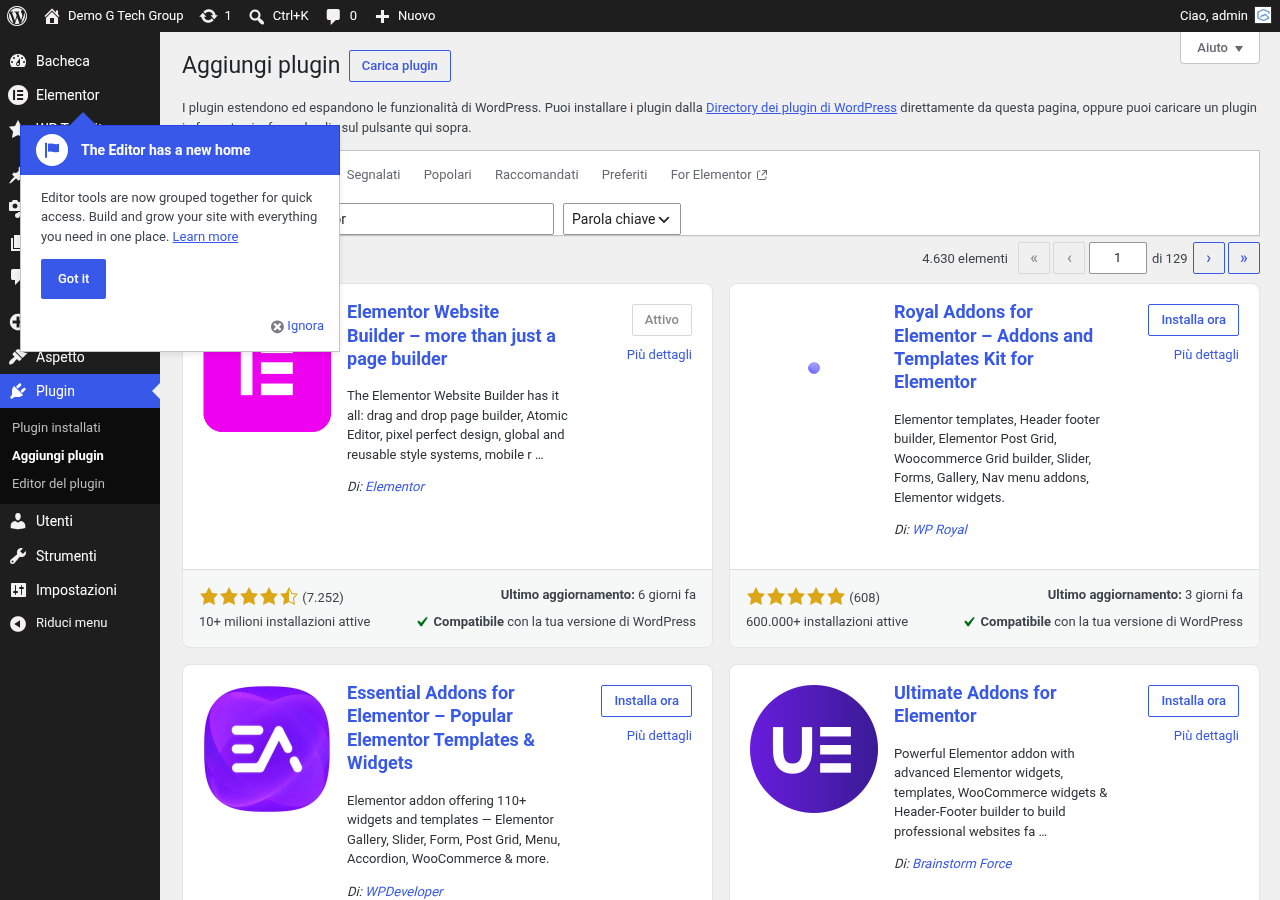Switch to the Popolari tab
Screen dimensions: 1280x900
point(447,175)
